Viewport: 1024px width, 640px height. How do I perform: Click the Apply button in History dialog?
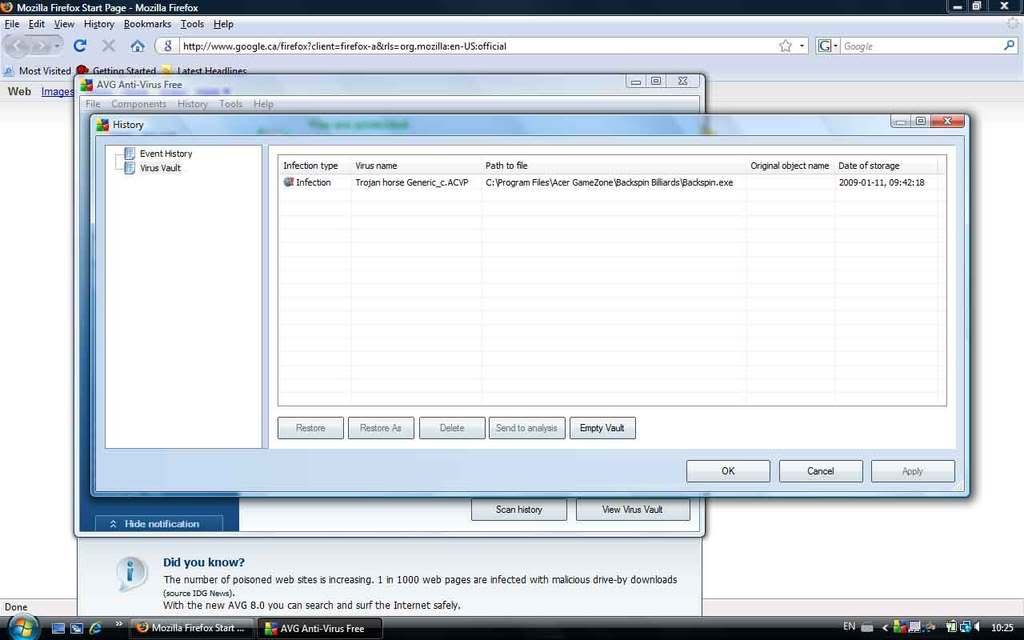point(912,471)
